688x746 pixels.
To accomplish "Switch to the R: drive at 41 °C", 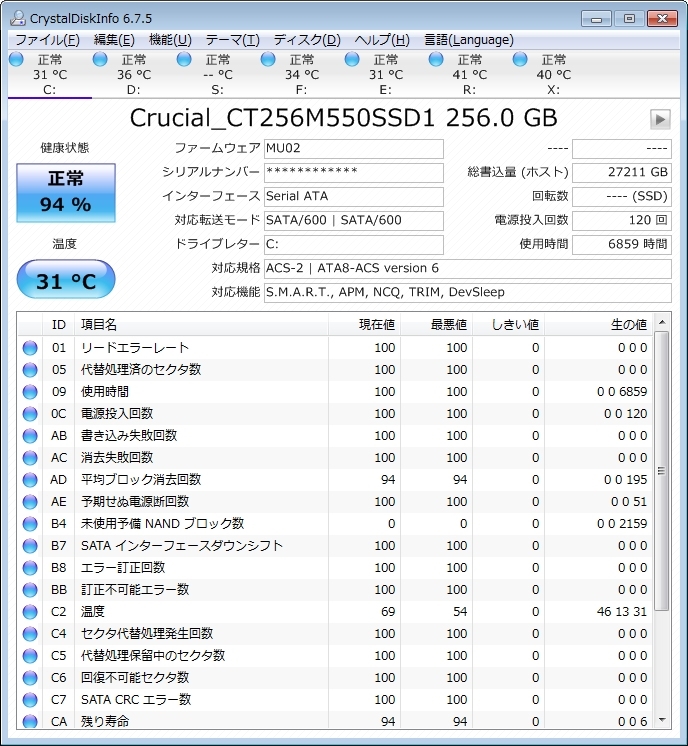I will point(470,74).
